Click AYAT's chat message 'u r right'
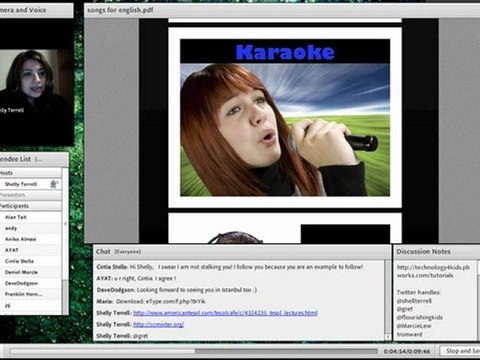Screen dimensions: 480x360 coord(136,278)
